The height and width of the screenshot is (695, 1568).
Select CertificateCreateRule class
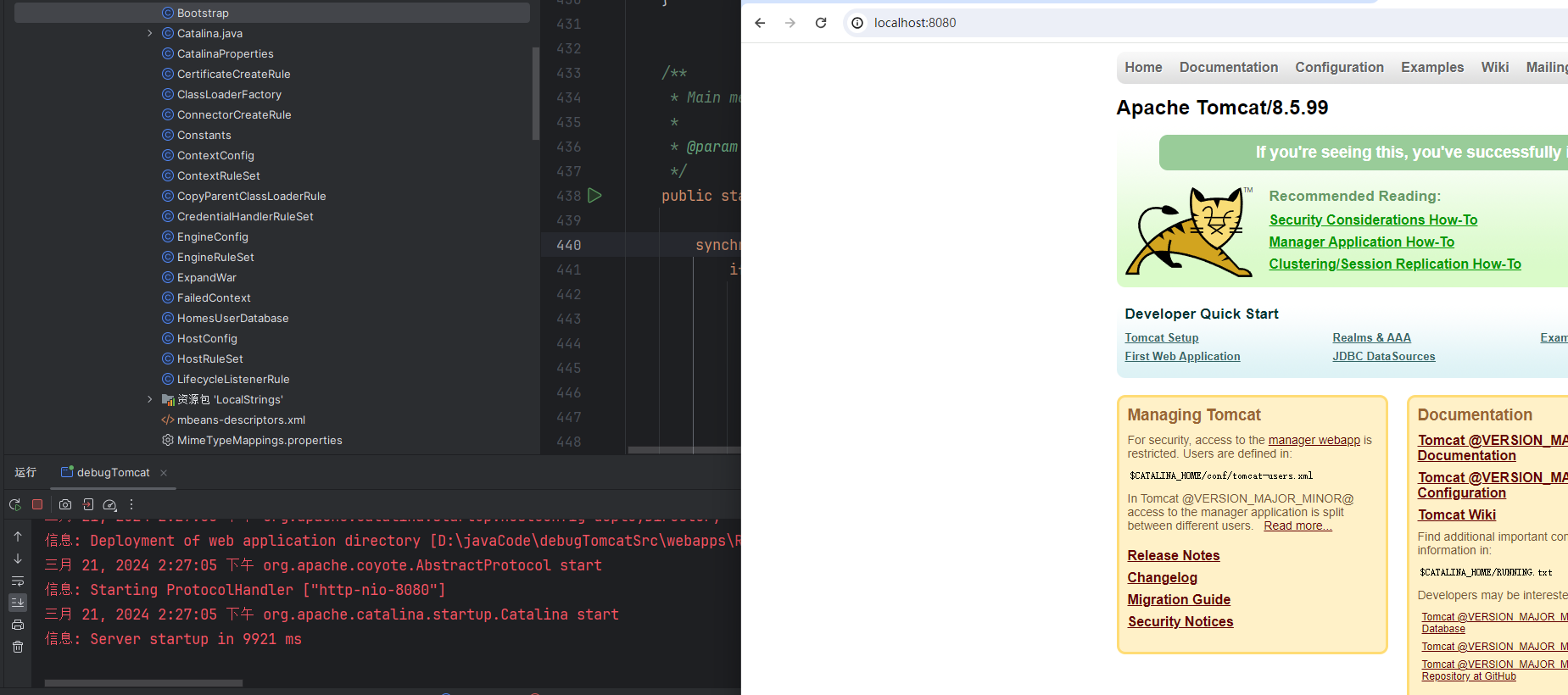click(233, 74)
